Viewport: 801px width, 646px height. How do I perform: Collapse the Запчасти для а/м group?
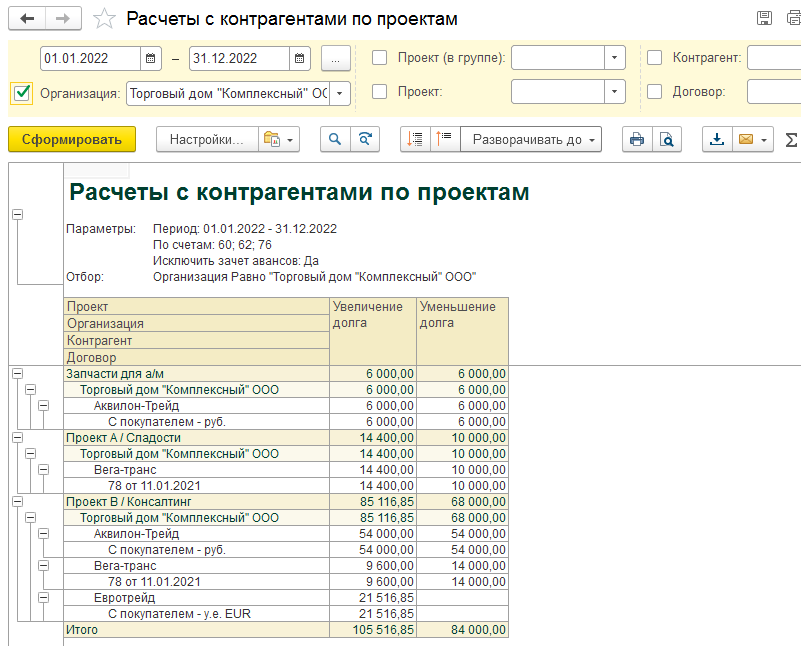[x=17, y=374]
